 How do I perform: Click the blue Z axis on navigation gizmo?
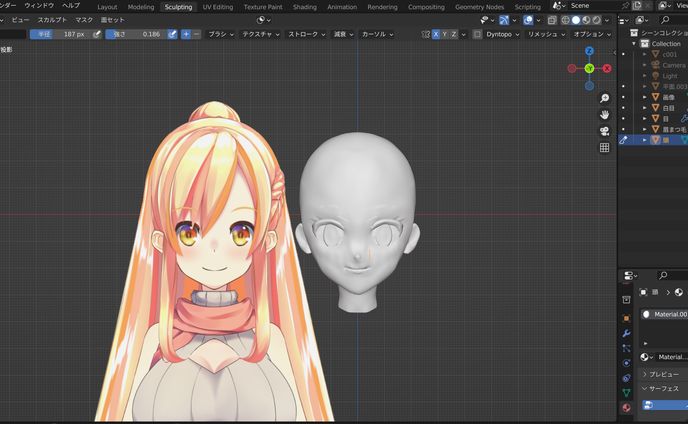[x=589, y=51]
